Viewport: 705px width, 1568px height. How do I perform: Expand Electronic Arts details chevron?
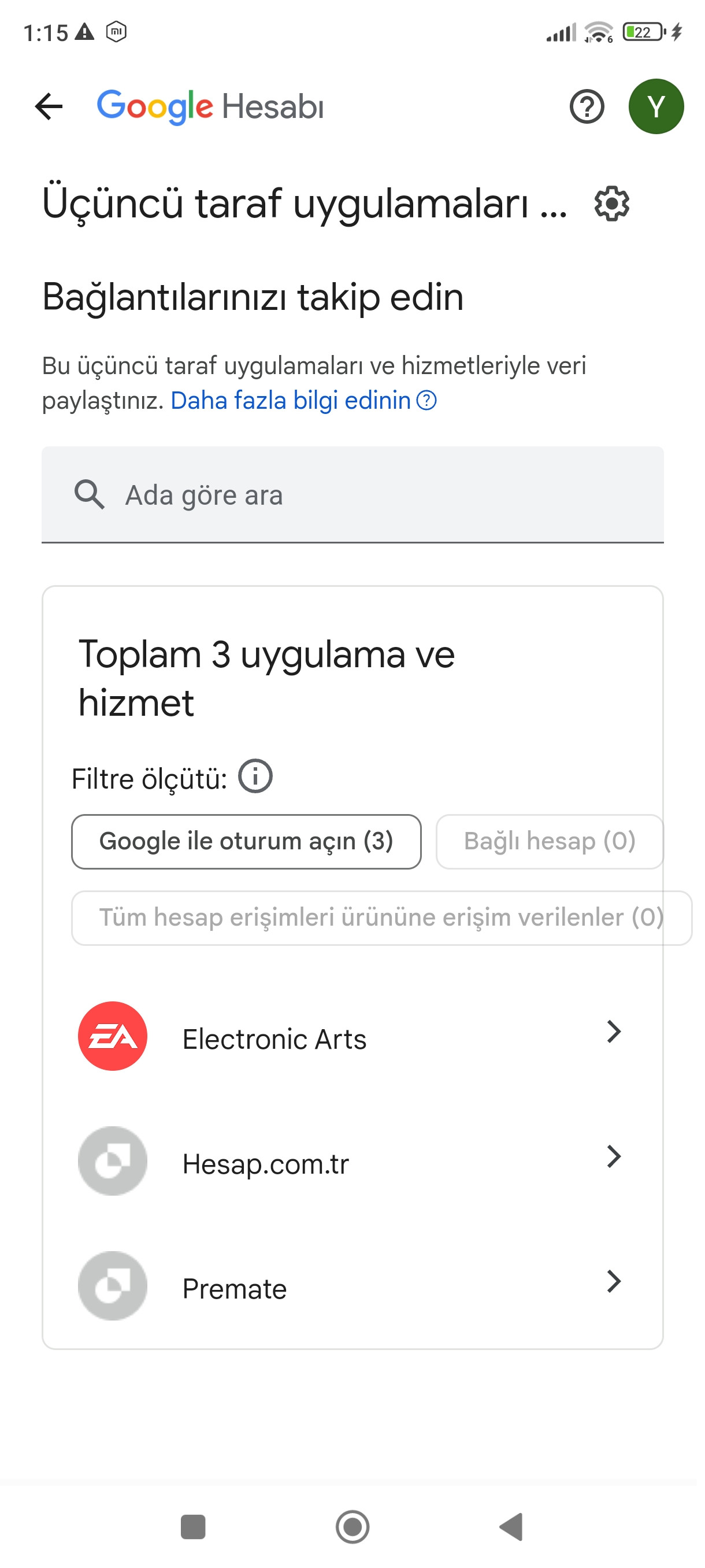point(614,1031)
